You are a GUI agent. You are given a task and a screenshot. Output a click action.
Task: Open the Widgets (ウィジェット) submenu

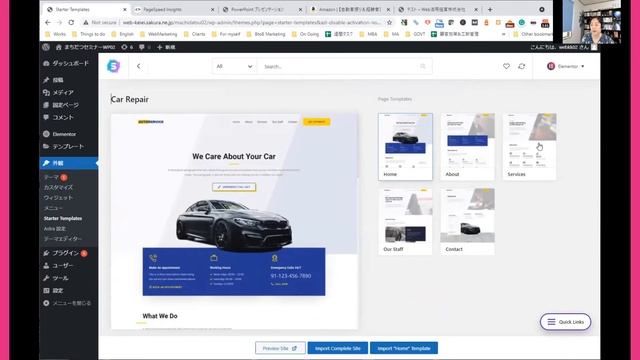(58, 198)
